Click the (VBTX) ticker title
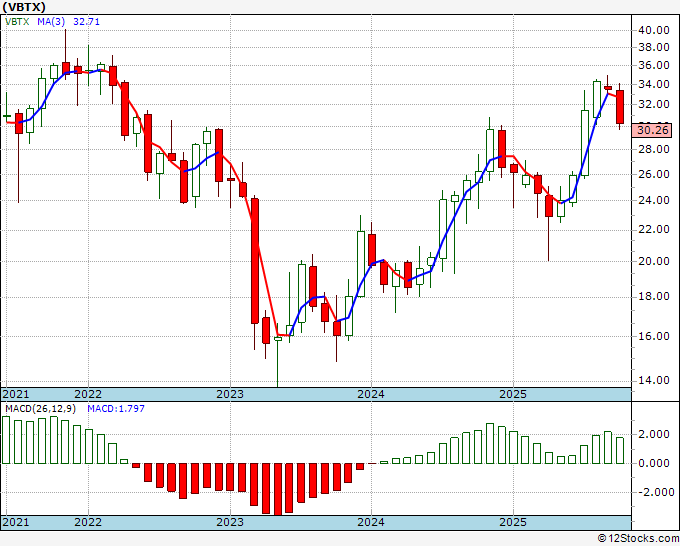The width and height of the screenshot is (680, 546). (x=24, y=7)
